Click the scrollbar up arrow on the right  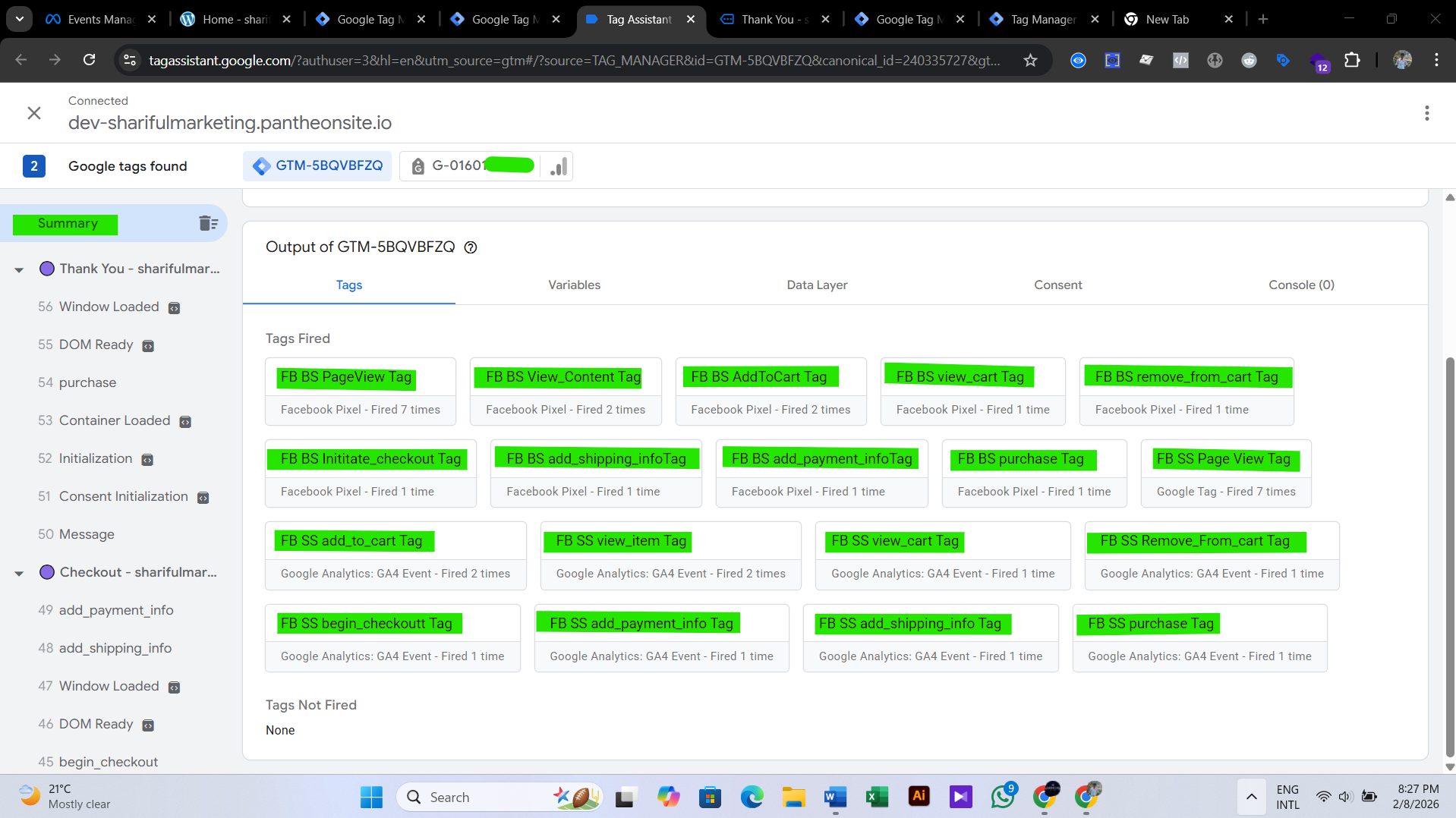point(1448,198)
